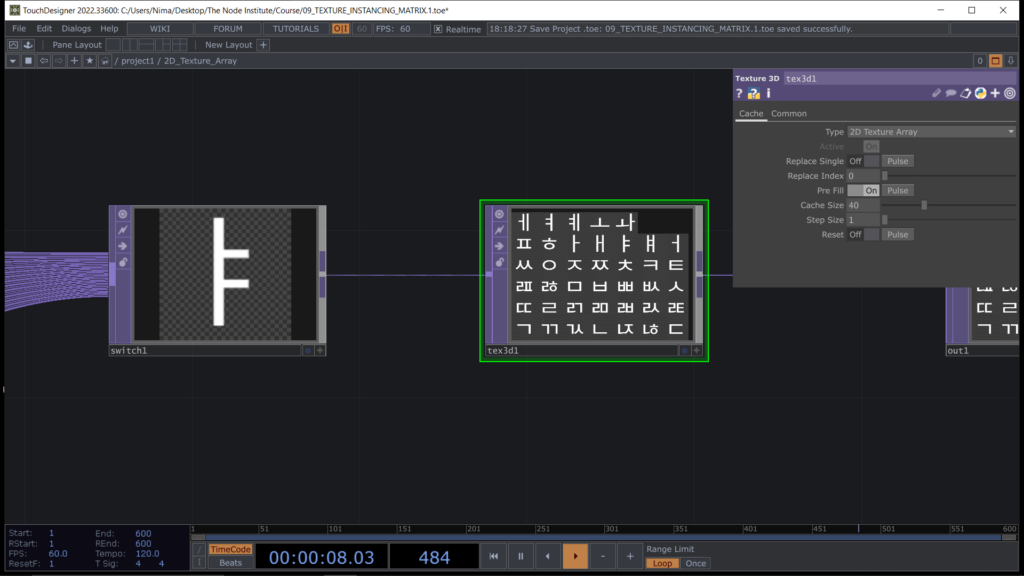Enable Loop range limit
The width and height of the screenshot is (1024, 576).
point(662,563)
